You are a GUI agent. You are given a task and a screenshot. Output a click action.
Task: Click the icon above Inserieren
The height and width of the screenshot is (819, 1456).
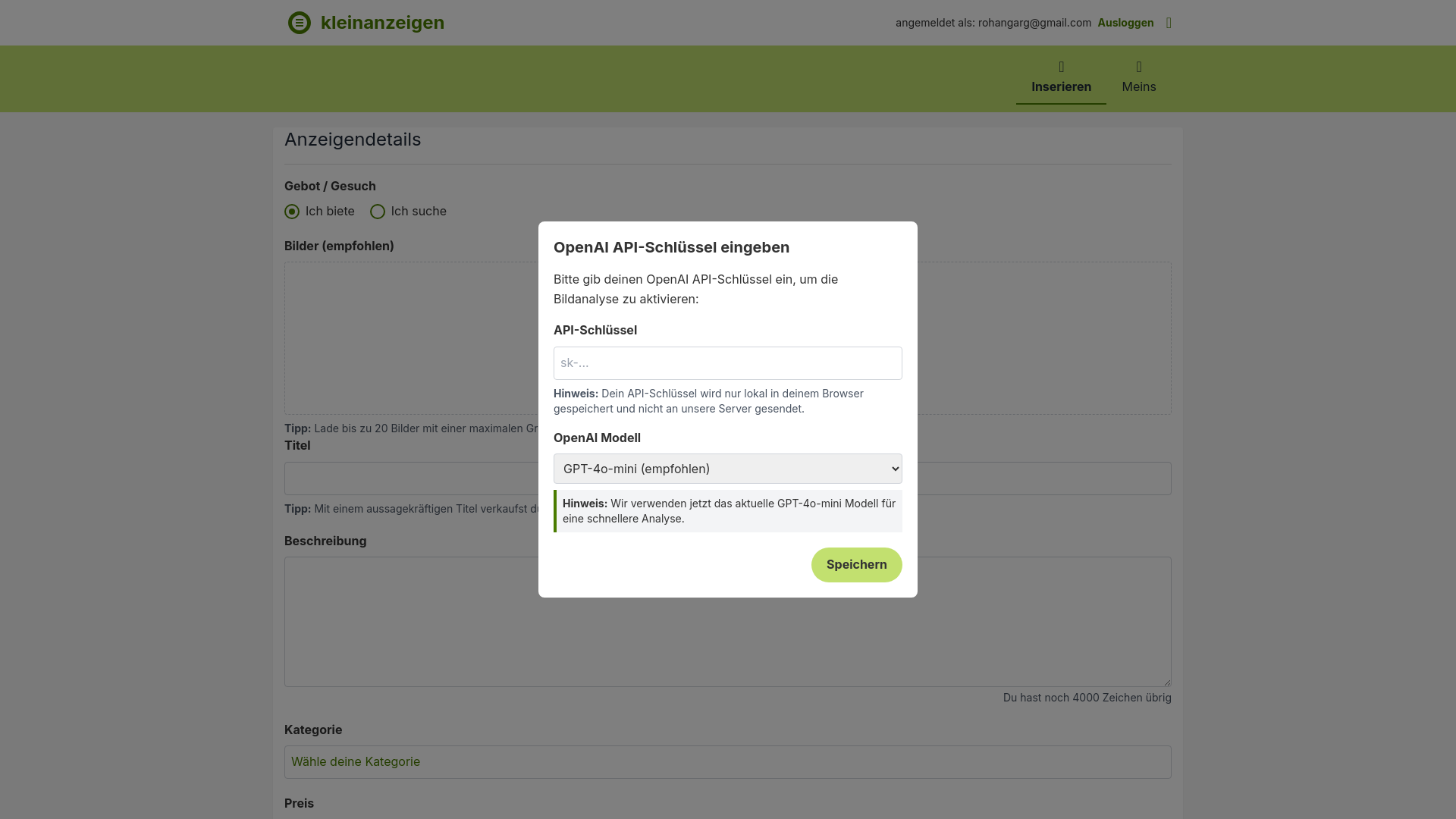[x=1061, y=67]
